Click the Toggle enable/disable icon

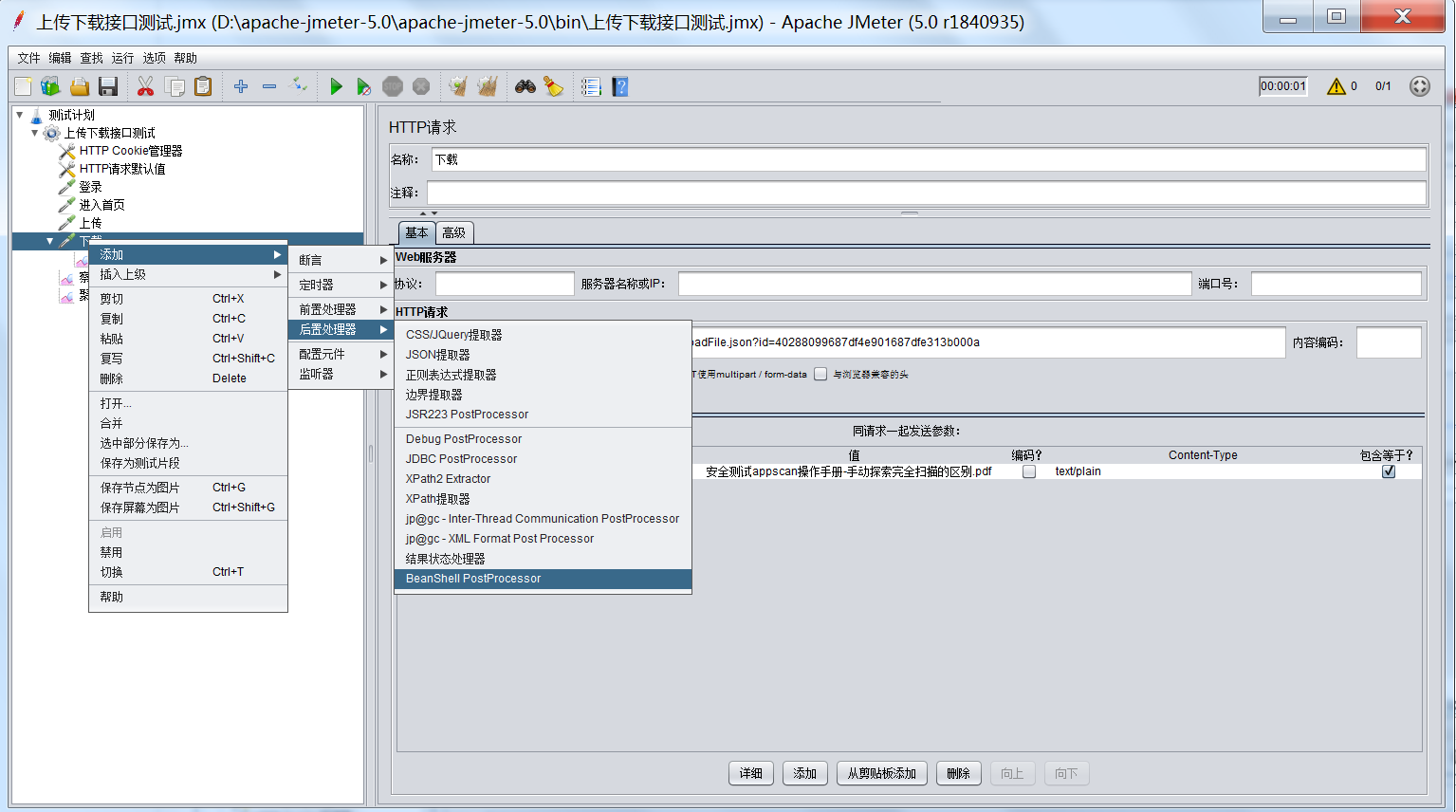(x=298, y=86)
